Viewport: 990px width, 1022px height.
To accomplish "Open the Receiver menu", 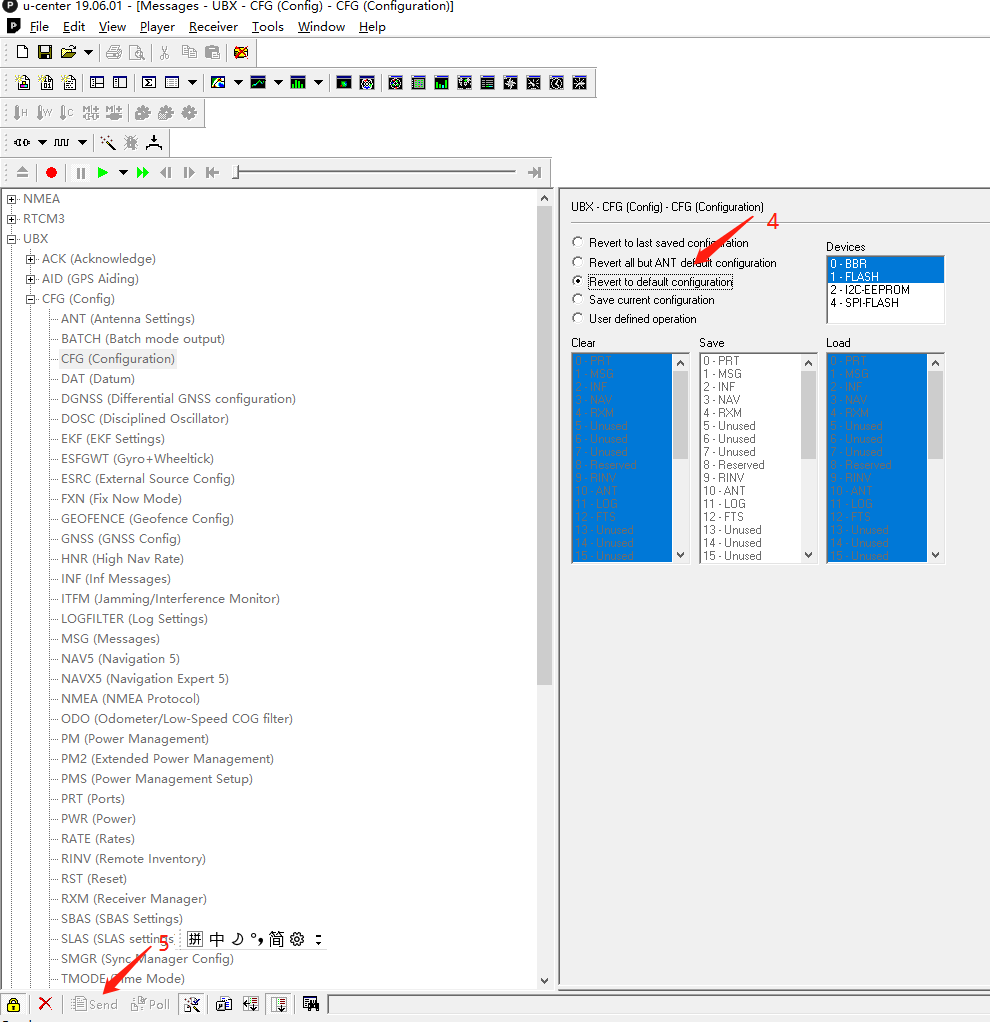I will [213, 27].
